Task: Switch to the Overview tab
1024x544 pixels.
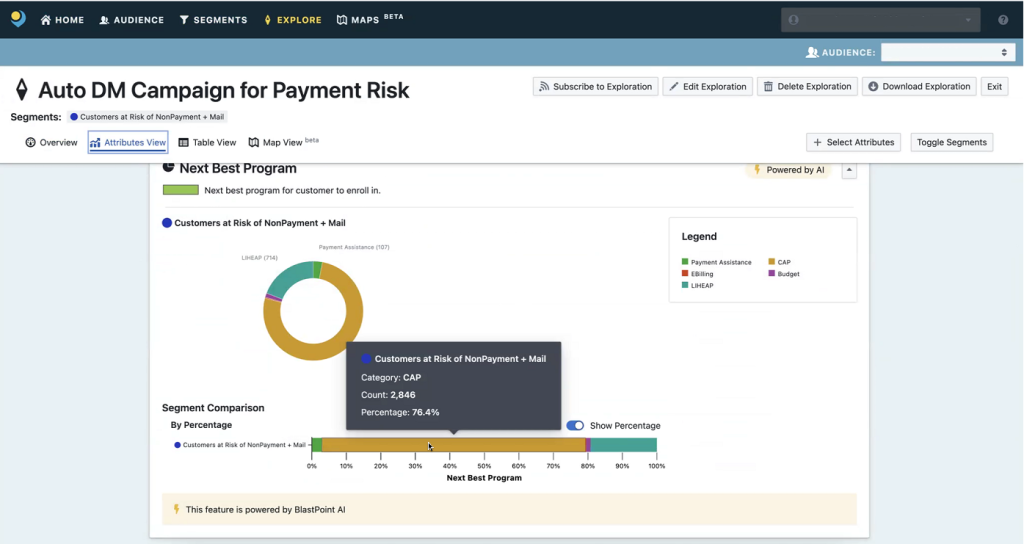Action: tap(51, 143)
